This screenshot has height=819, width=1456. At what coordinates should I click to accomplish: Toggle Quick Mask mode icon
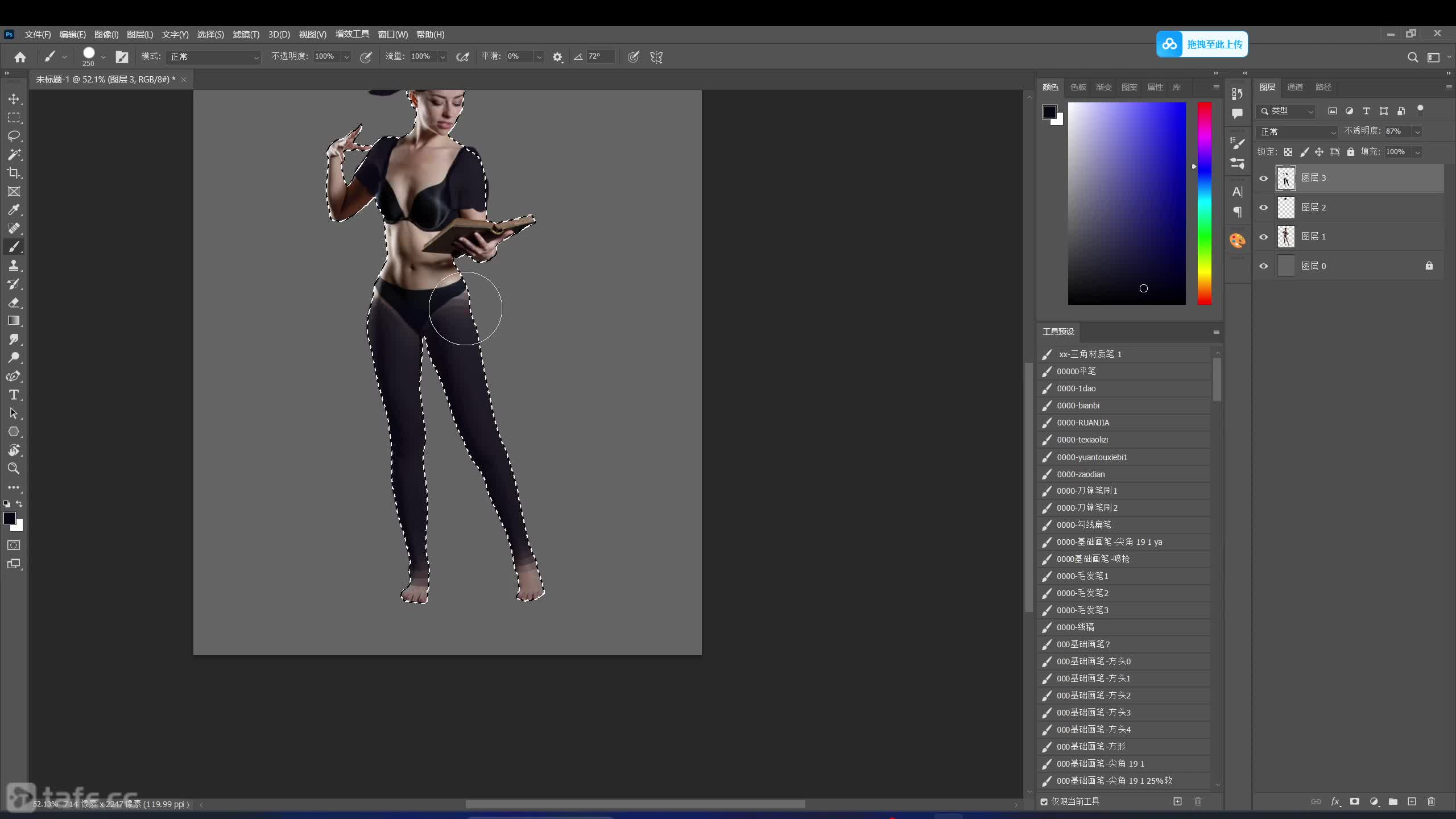14,545
